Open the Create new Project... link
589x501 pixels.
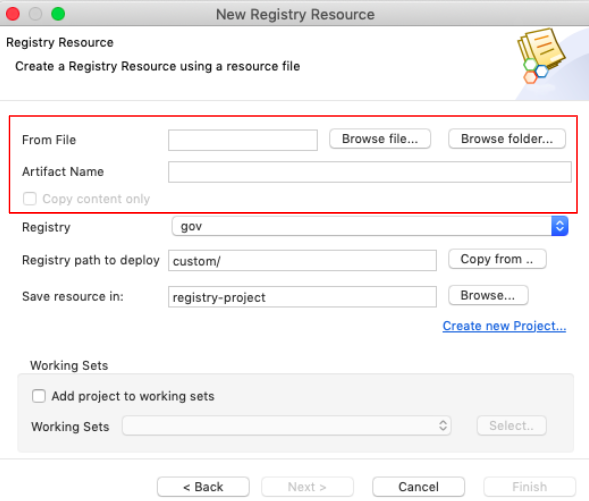tap(504, 326)
